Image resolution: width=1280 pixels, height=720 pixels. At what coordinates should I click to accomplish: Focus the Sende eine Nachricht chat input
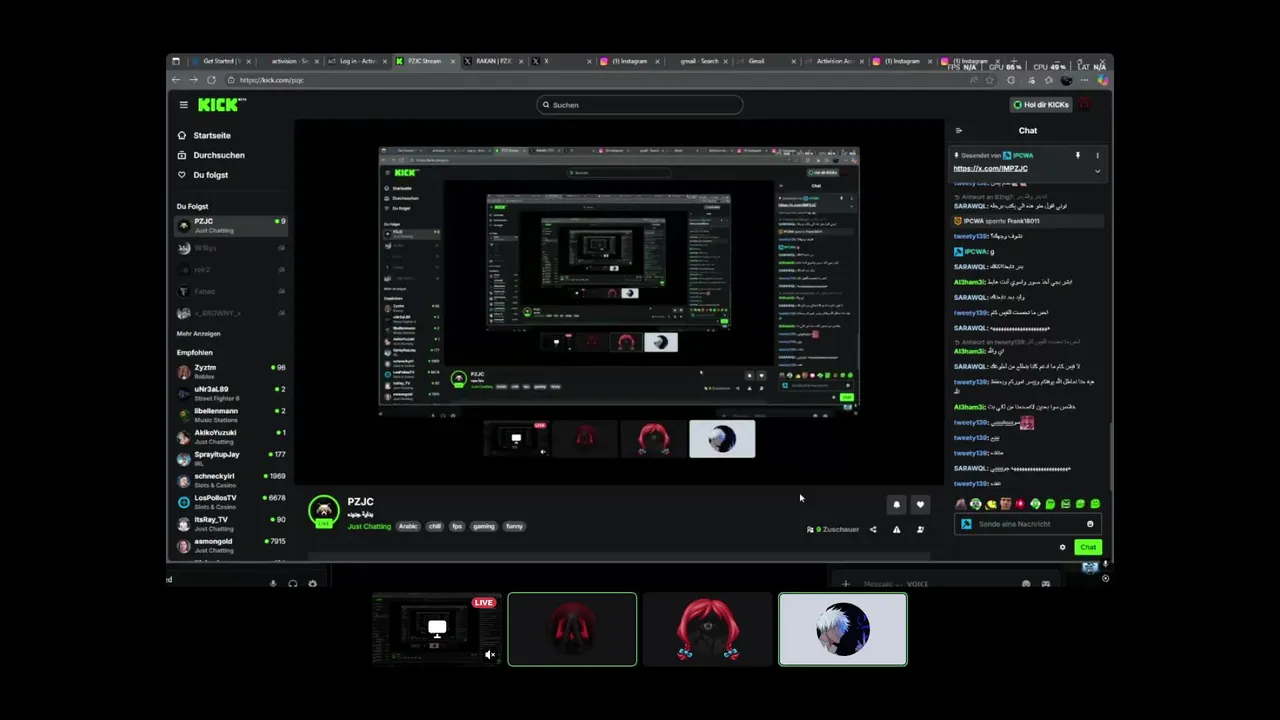(x=1027, y=524)
